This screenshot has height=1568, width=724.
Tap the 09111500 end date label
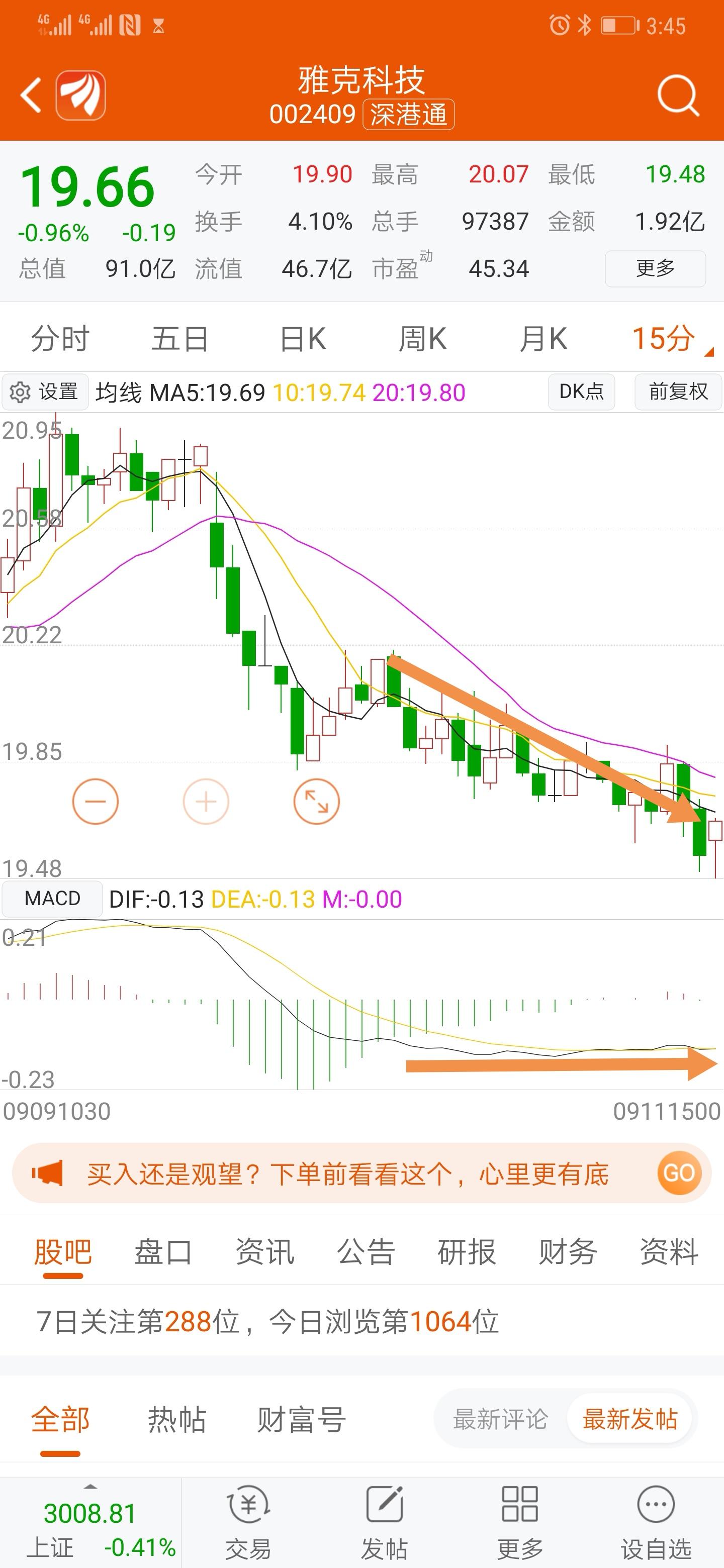click(x=667, y=1112)
